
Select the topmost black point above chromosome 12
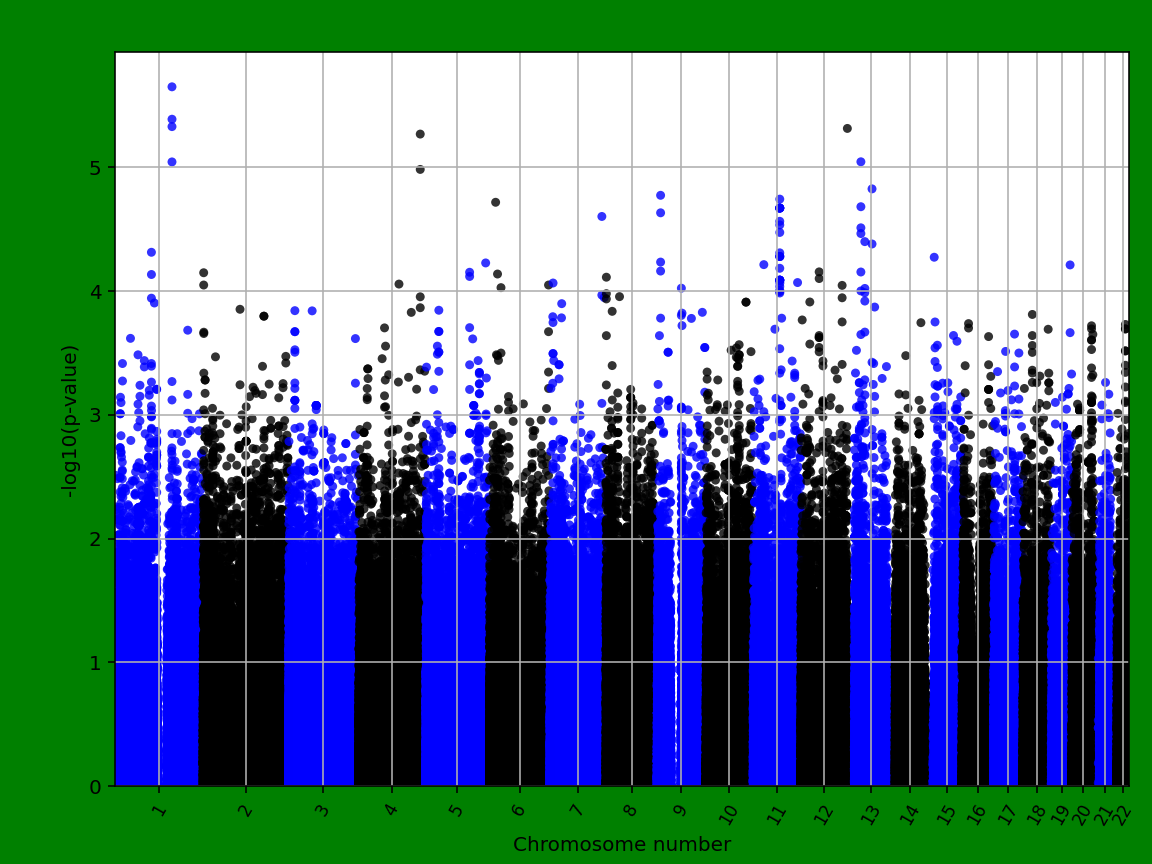[845, 127]
